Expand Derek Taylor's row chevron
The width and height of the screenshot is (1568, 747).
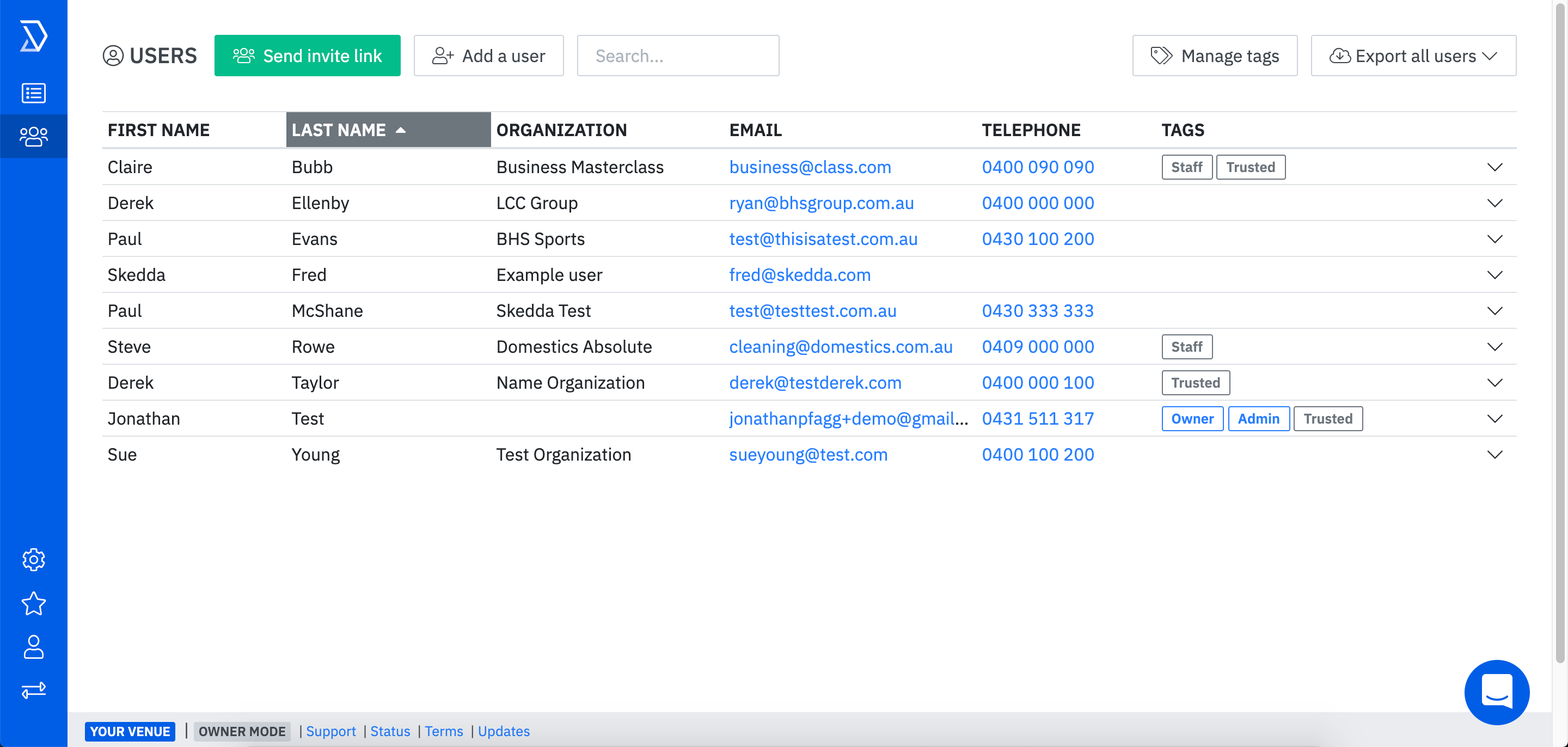[x=1494, y=382]
